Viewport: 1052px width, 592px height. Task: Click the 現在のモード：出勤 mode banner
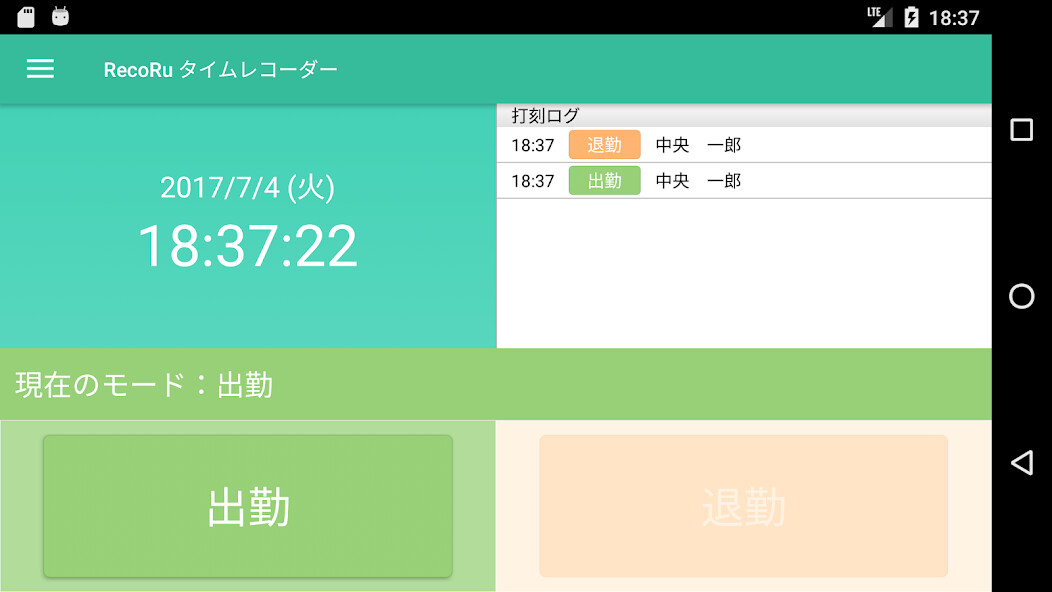pyautogui.click(x=496, y=385)
